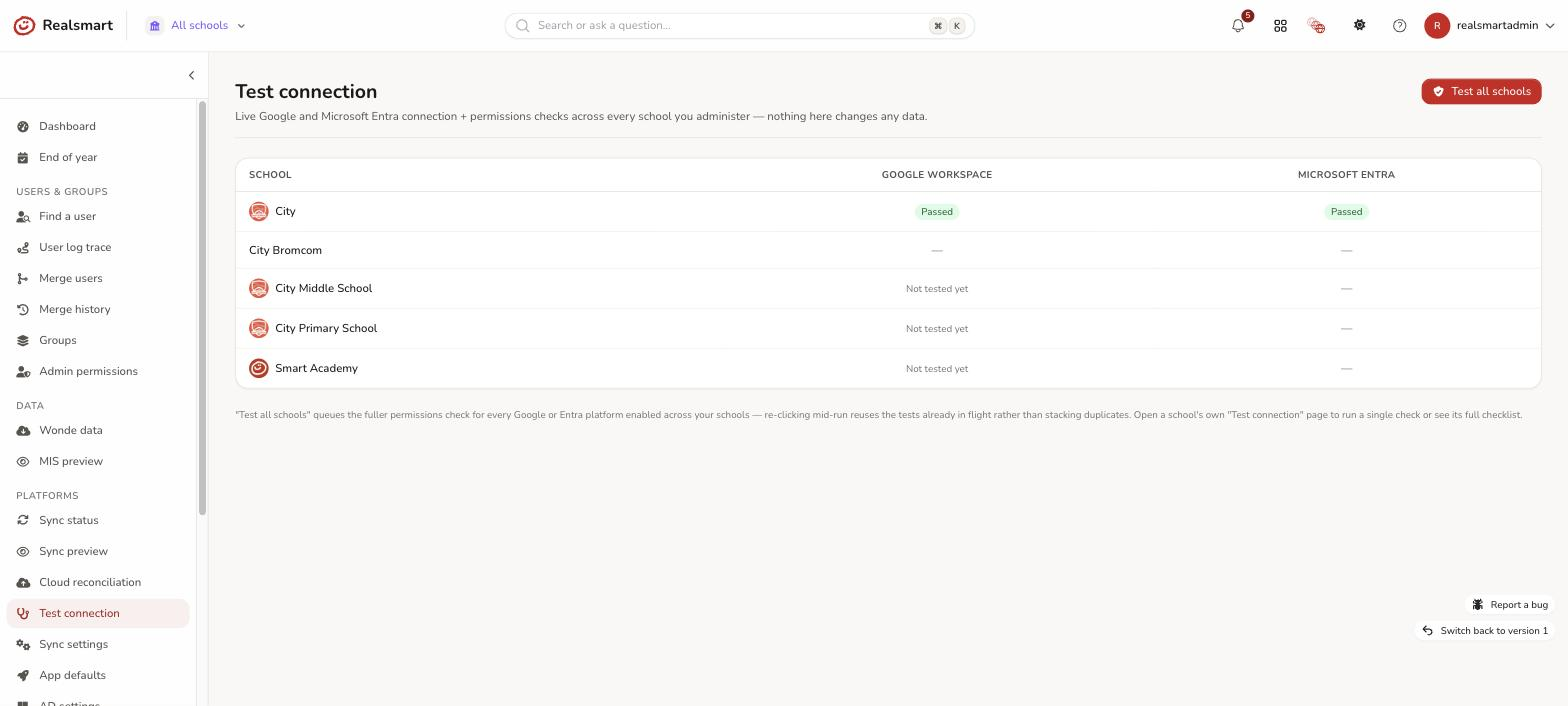Open User log trace page

click(x=98, y=247)
